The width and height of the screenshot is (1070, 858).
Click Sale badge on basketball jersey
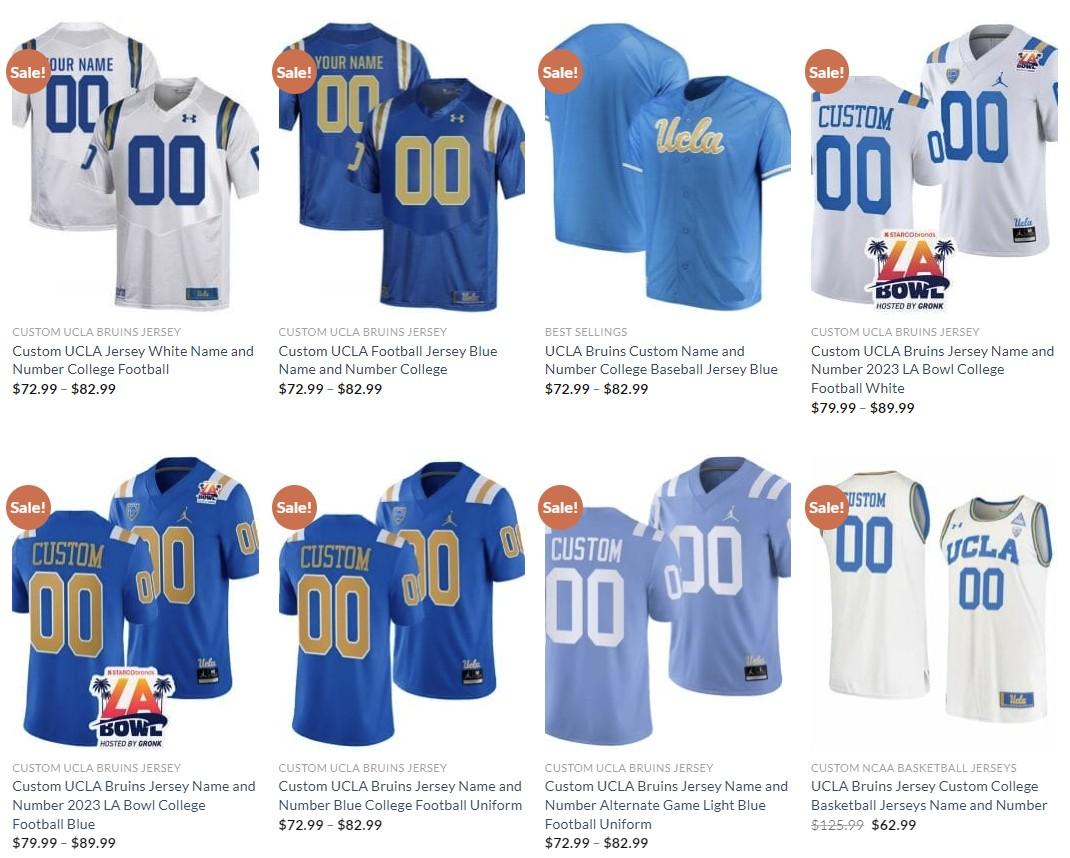click(x=826, y=507)
